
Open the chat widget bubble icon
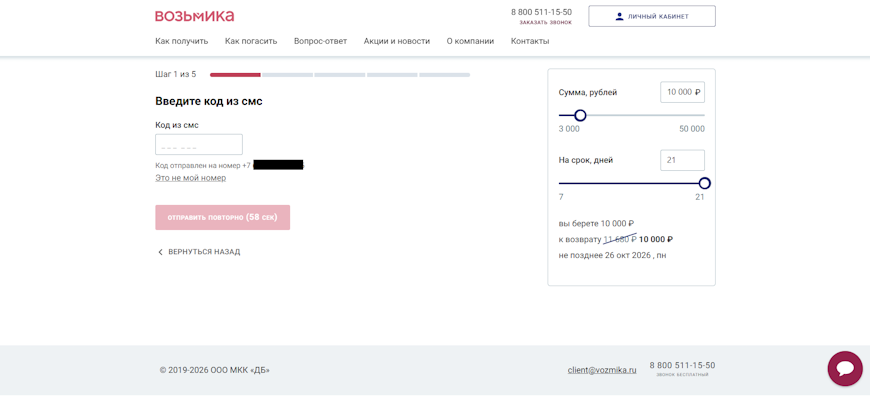(x=844, y=368)
